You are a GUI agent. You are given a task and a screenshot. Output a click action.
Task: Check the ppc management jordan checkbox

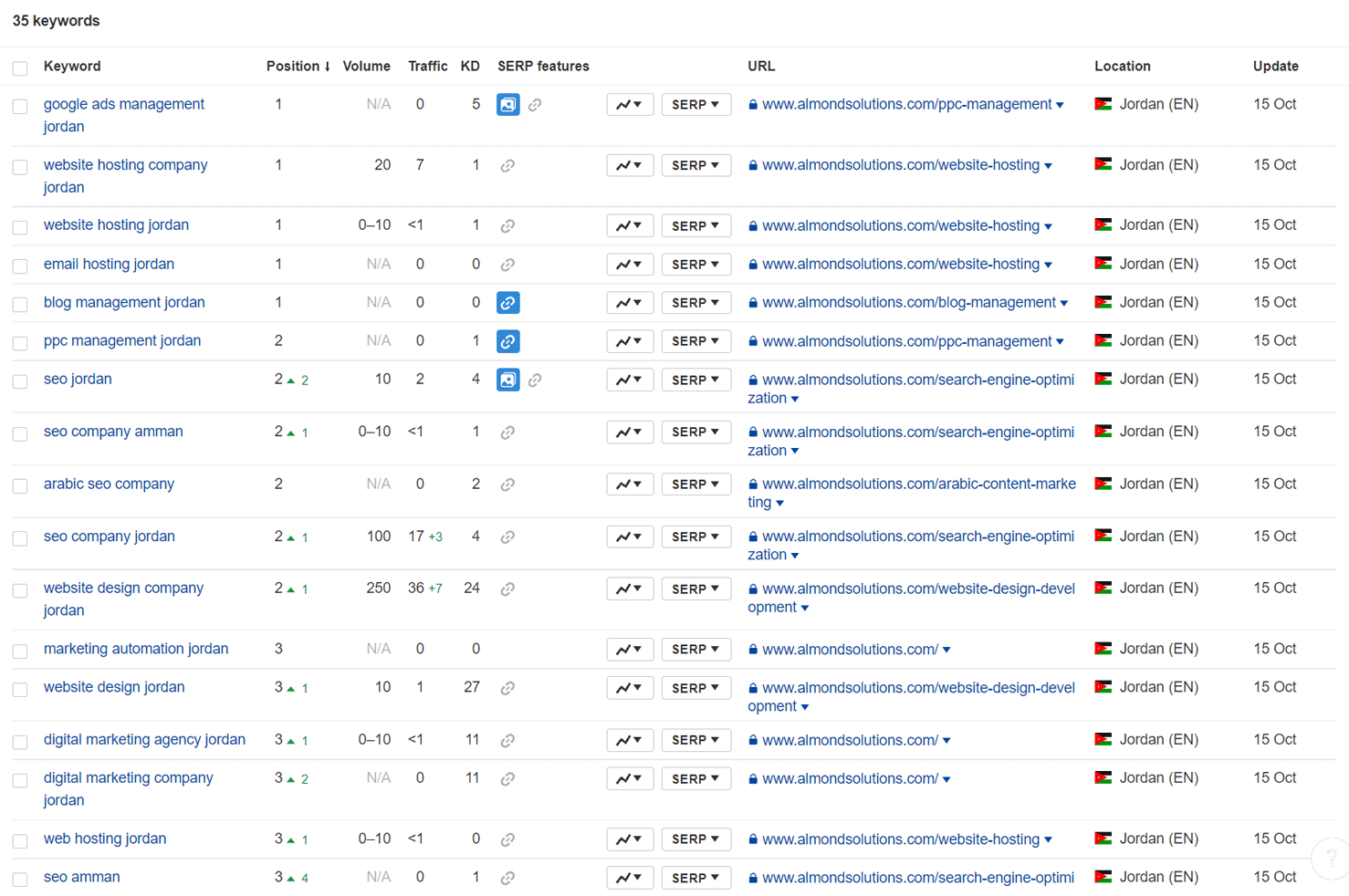[x=20, y=343]
